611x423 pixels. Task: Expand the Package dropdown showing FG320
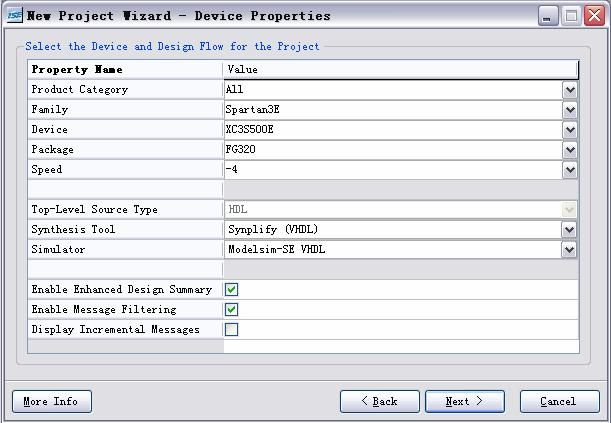(570, 150)
